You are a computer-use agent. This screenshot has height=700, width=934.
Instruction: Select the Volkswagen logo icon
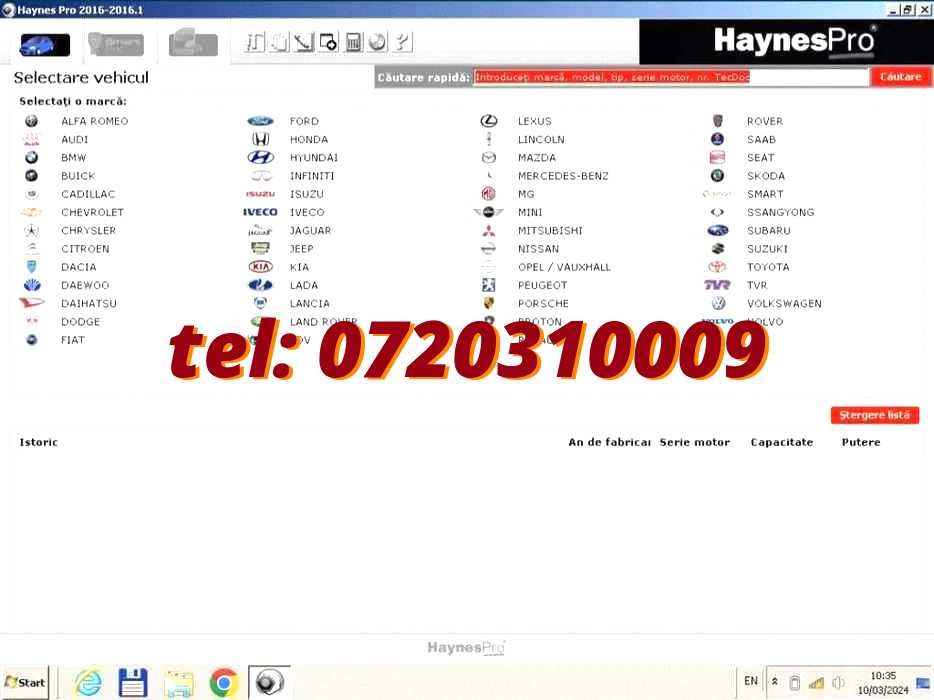[x=718, y=303]
